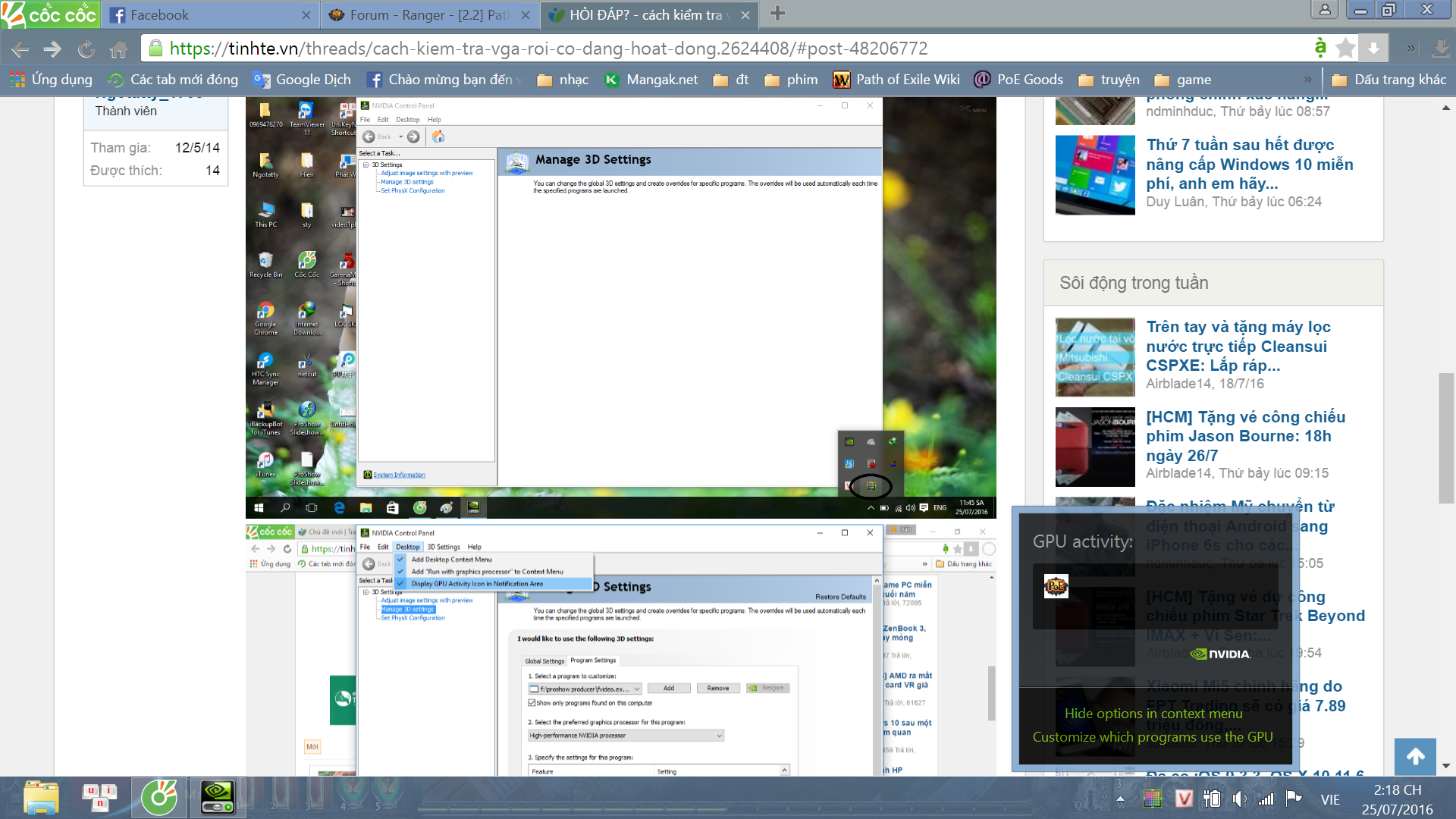
Task: Select Path of Exile icon in GPU activity
Action: point(1056,586)
